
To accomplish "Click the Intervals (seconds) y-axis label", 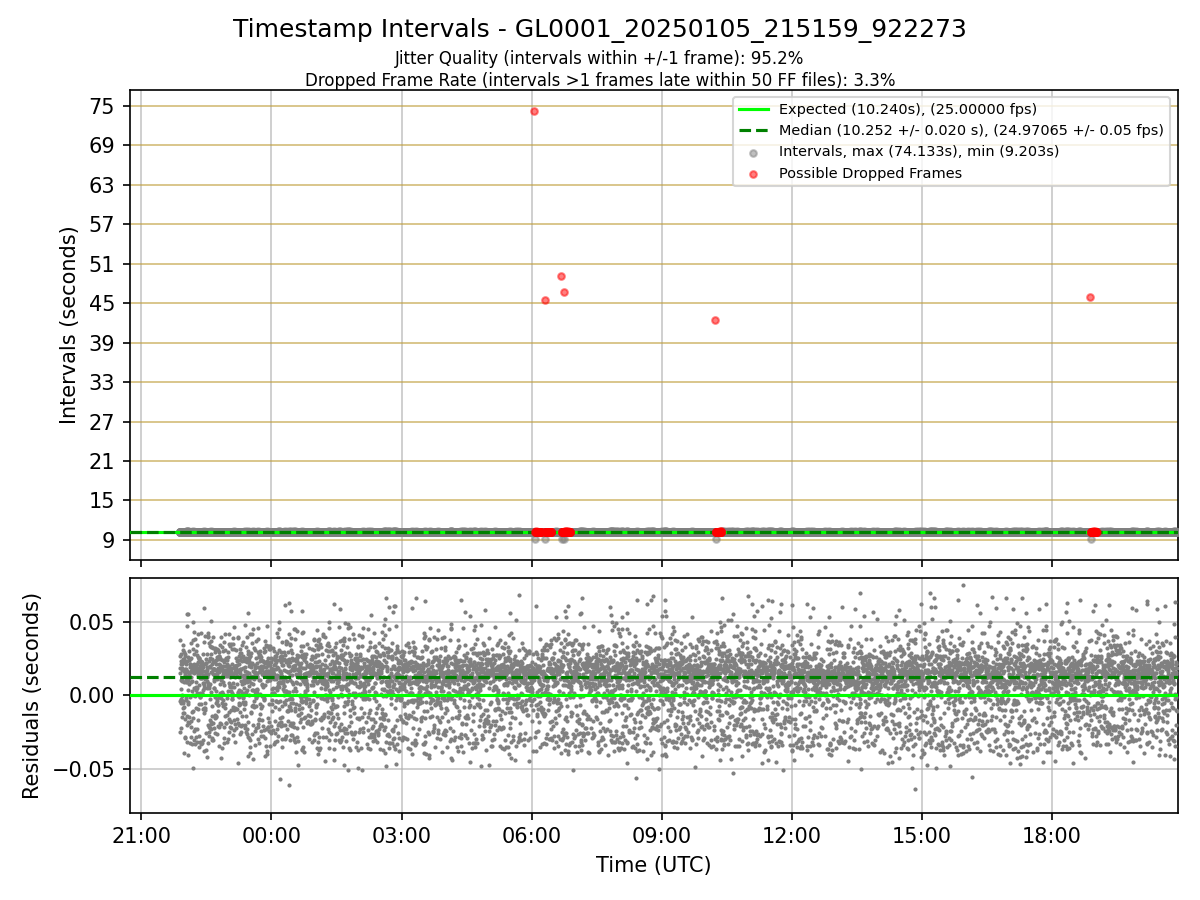I will click(x=68, y=325).
